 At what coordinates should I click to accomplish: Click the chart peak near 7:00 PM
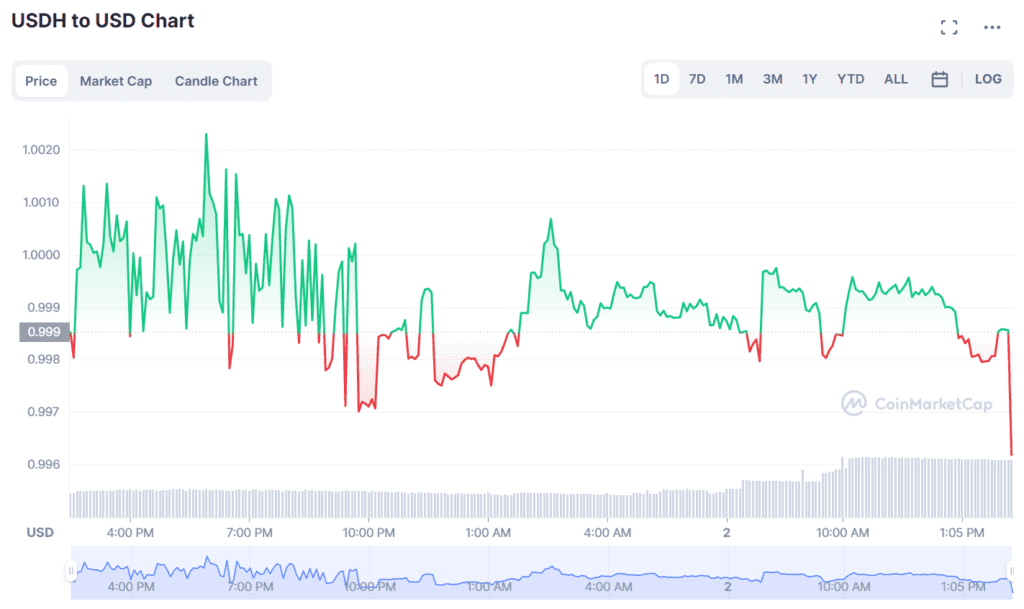point(206,134)
